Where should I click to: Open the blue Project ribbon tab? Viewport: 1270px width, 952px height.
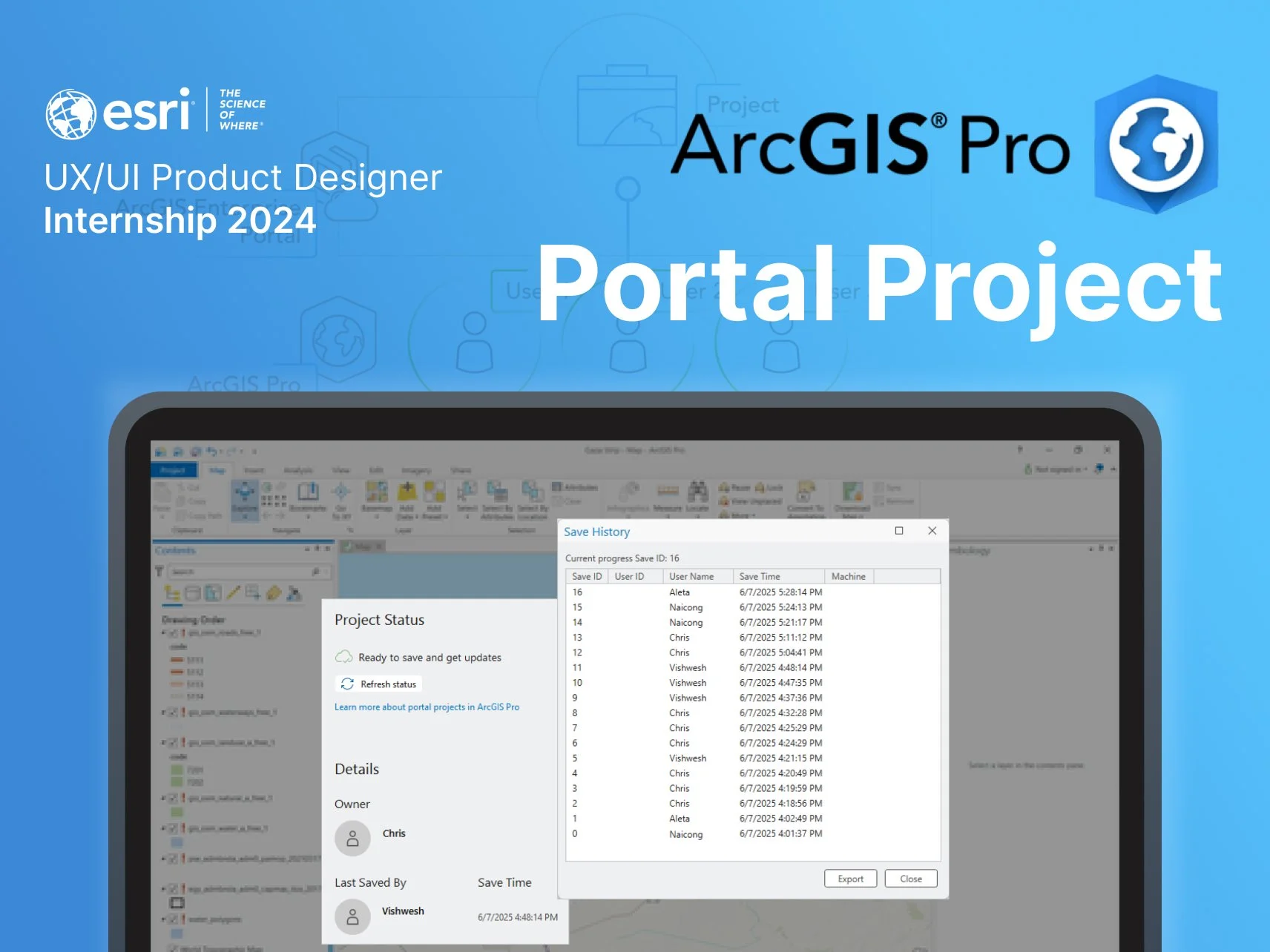pyautogui.click(x=174, y=470)
